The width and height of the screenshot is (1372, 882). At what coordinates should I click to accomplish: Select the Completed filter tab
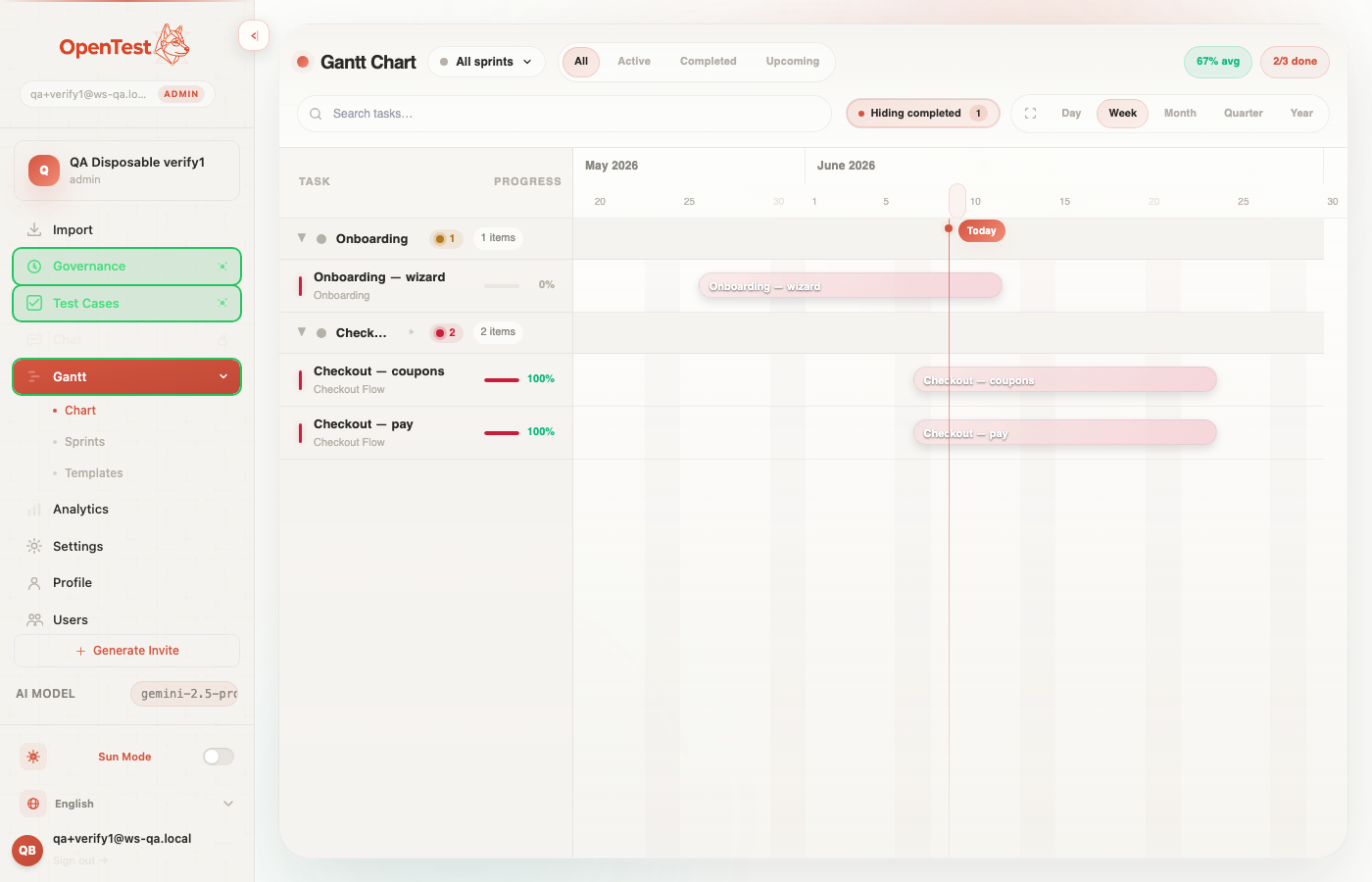709,62
